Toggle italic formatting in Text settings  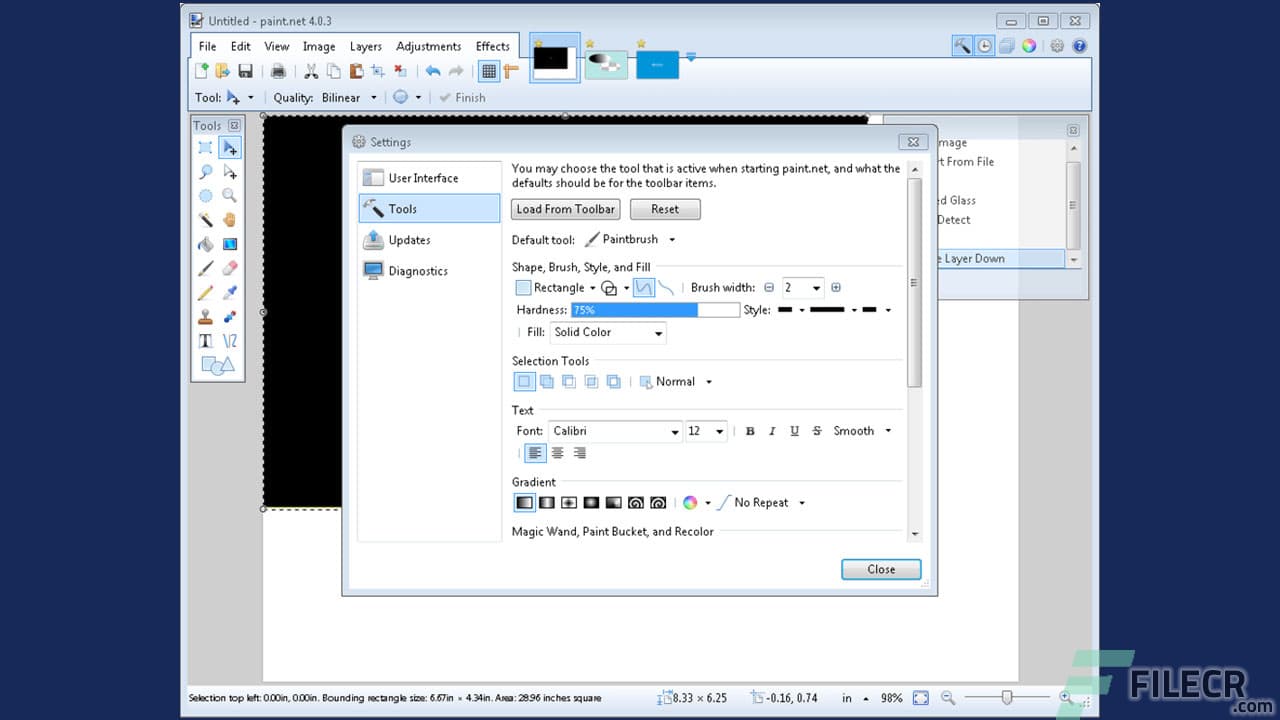click(772, 430)
